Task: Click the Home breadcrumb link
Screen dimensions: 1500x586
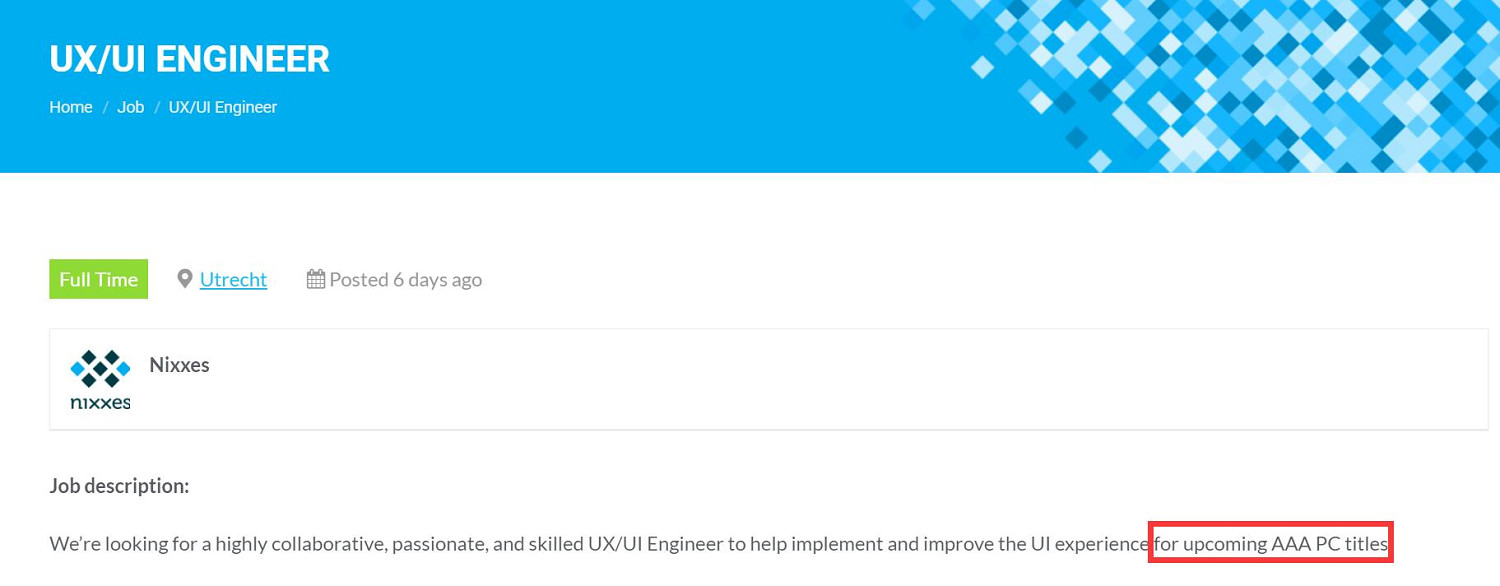Action: (x=71, y=107)
